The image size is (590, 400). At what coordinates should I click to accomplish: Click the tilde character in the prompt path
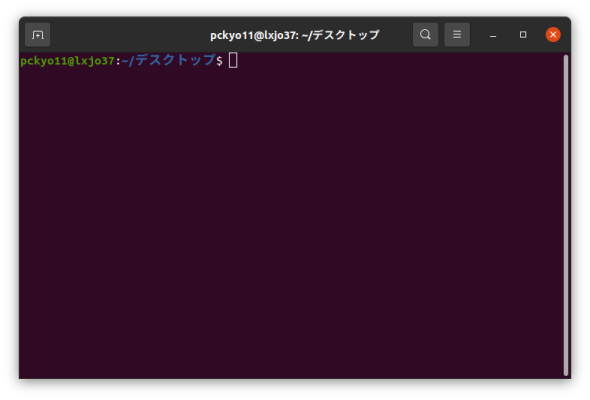[125, 61]
